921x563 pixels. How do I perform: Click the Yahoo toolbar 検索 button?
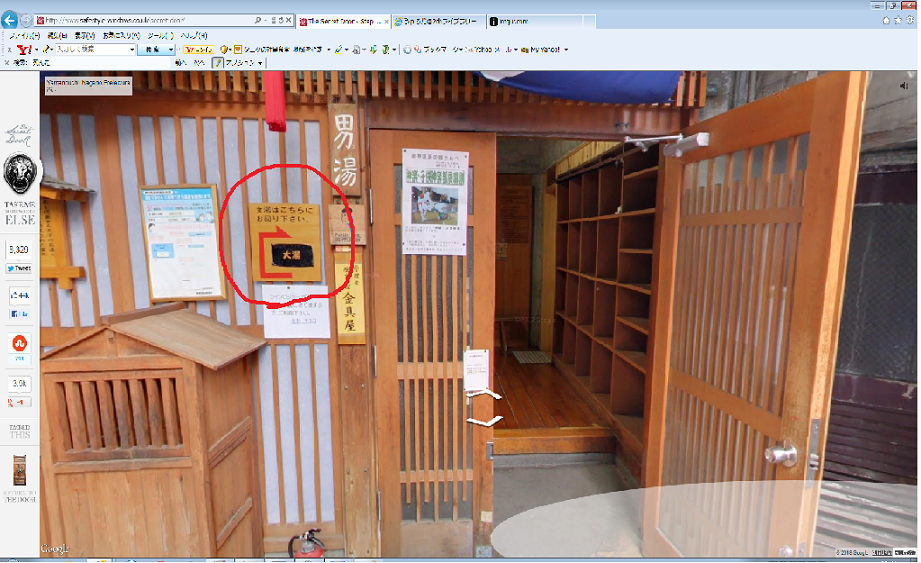pos(153,50)
